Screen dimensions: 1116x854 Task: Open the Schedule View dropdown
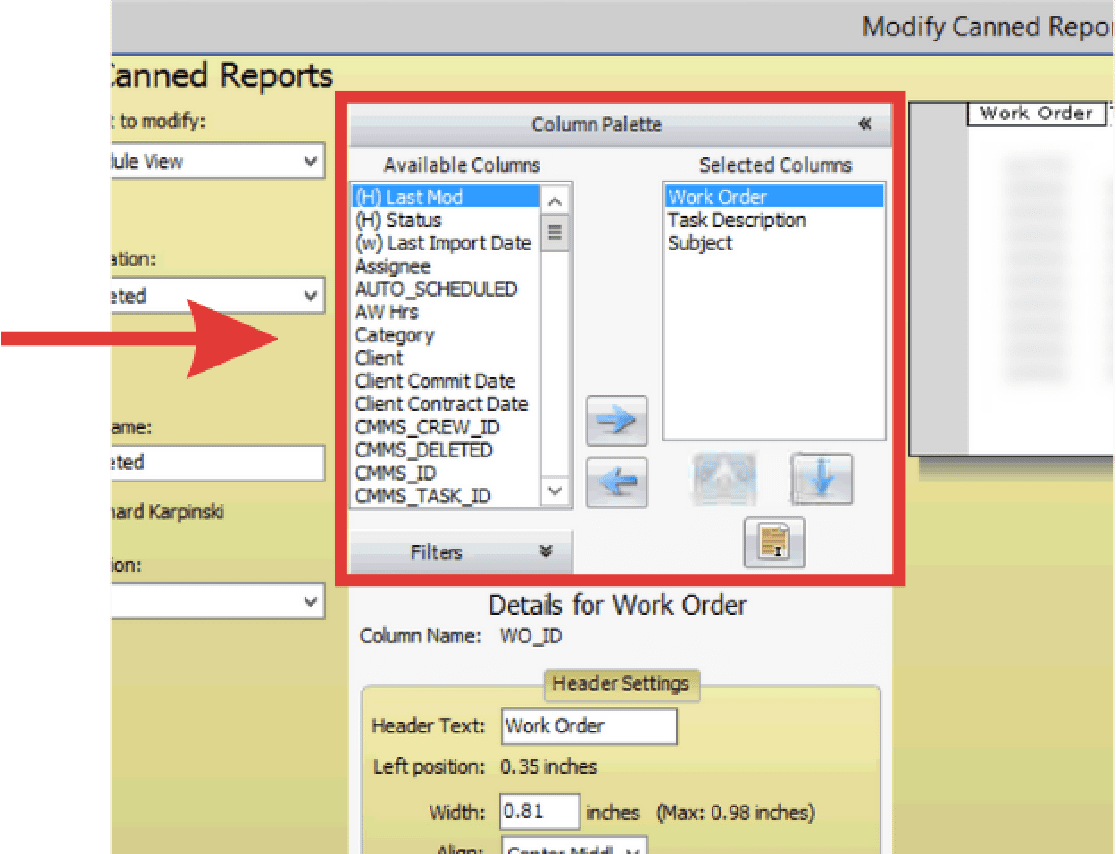[x=215, y=161]
